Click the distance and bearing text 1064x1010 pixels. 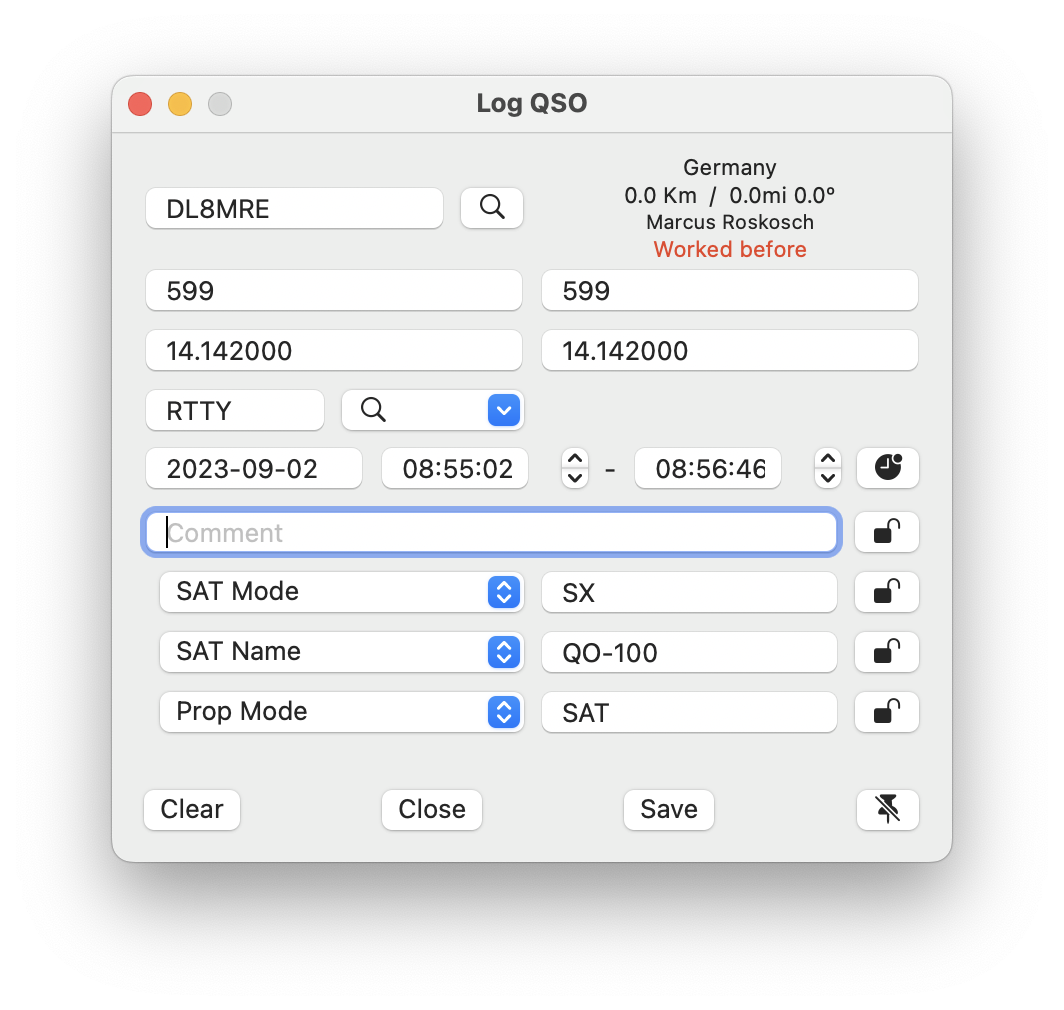tap(729, 195)
